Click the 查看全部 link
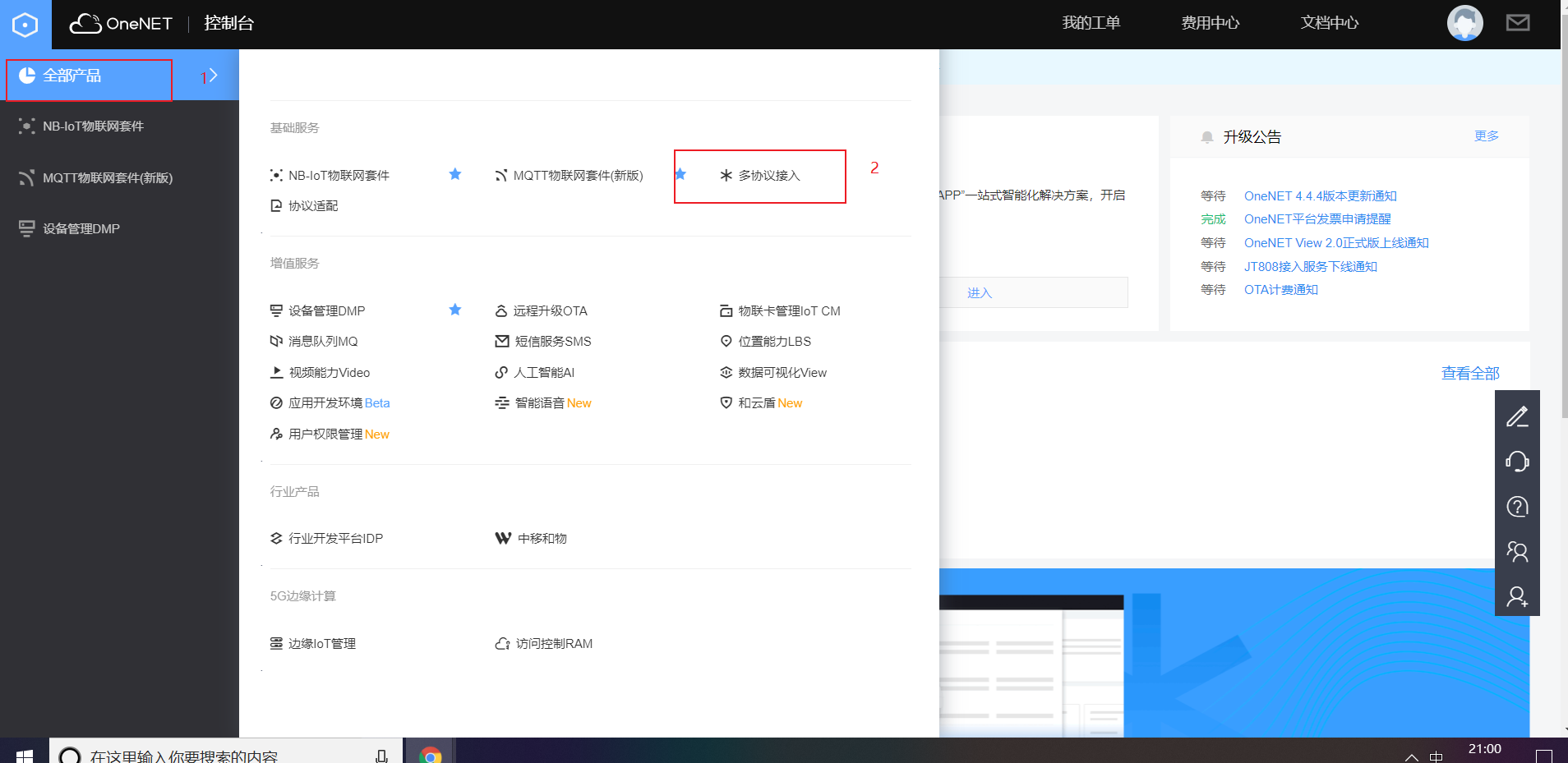1568x763 pixels. point(1470,374)
